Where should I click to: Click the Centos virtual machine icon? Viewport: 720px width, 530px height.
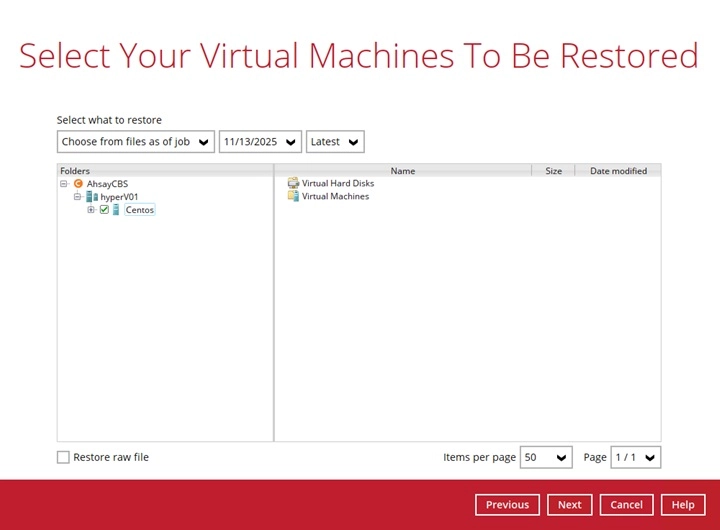(116, 210)
